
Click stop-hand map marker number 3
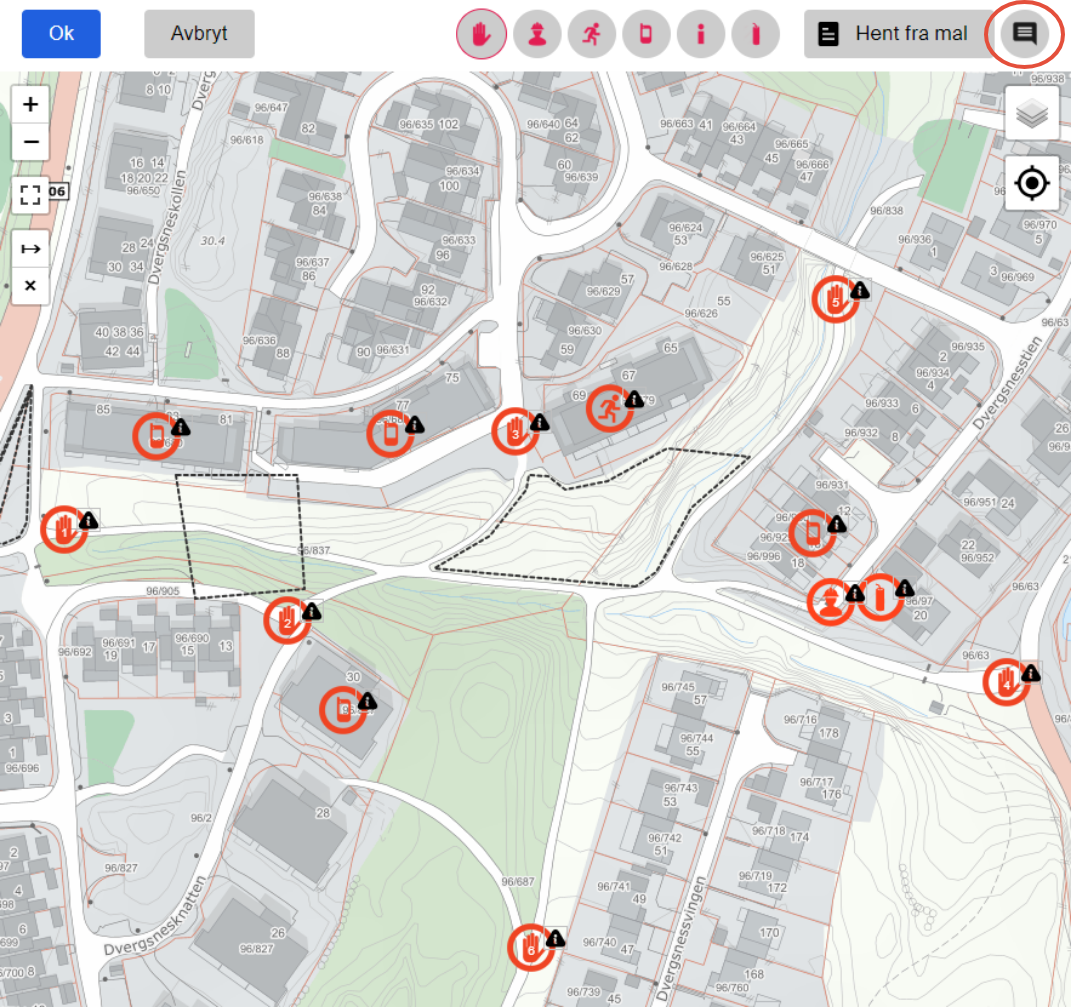pos(515,432)
